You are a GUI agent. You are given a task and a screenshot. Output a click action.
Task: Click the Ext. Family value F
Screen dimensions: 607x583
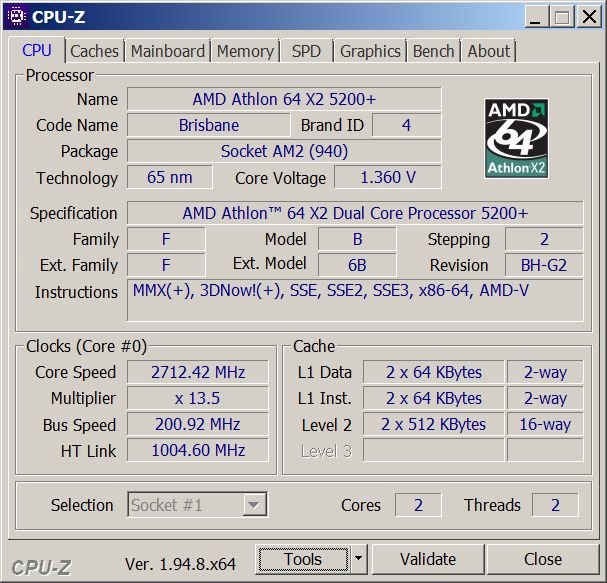coord(166,265)
